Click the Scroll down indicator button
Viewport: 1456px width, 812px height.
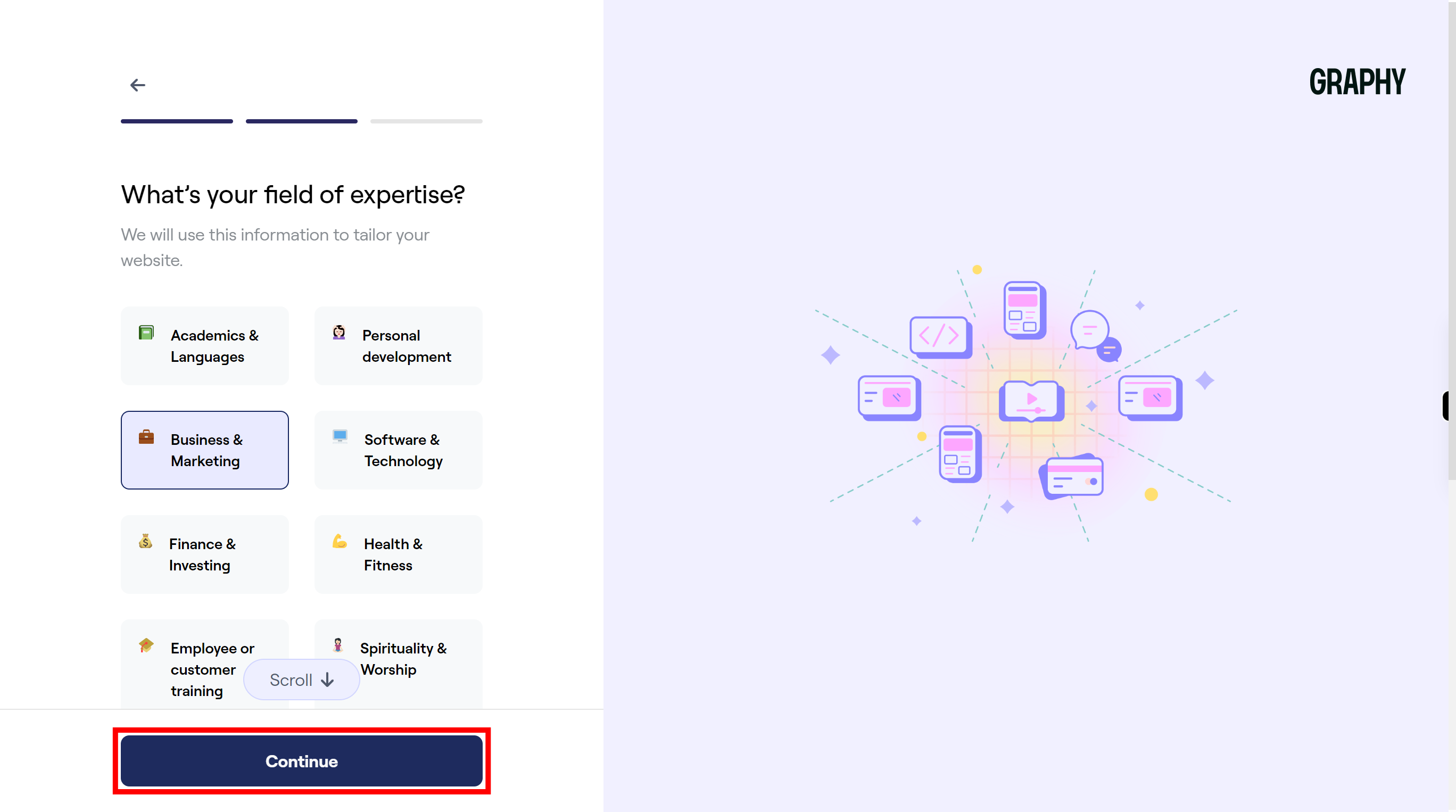point(302,680)
